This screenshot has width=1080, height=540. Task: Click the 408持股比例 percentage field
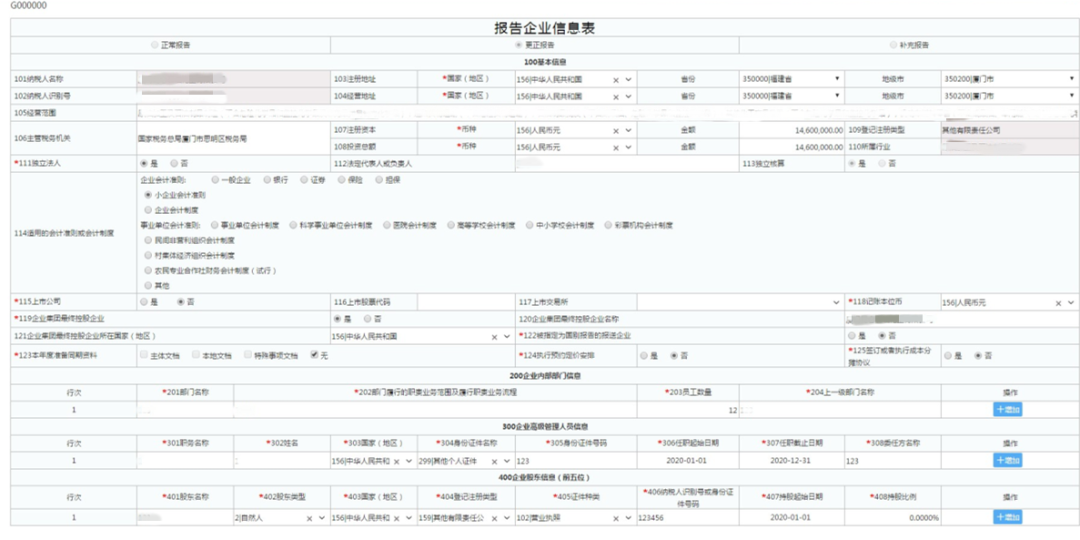pos(893,517)
